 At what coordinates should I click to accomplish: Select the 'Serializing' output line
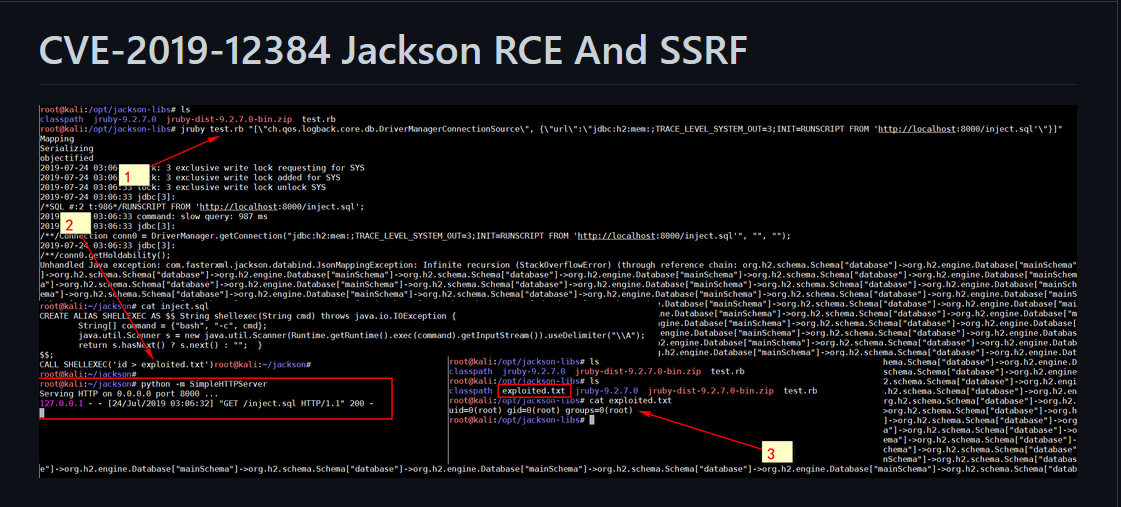tap(66, 148)
